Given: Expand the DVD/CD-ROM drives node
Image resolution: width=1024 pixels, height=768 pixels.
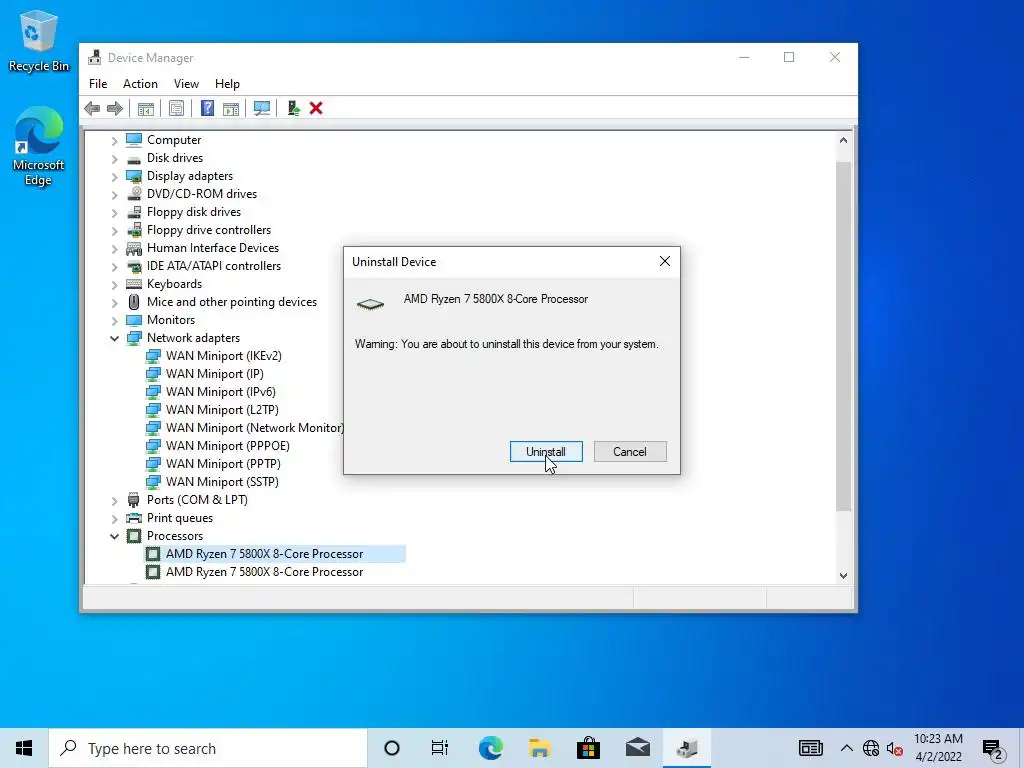Looking at the screenshot, I should (x=114, y=195).
